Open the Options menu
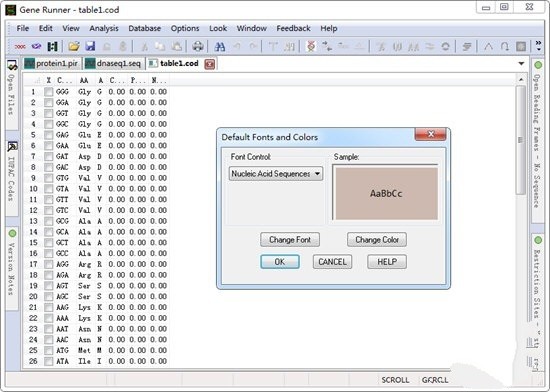Image resolution: width=550 pixels, height=392 pixels. (x=185, y=28)
